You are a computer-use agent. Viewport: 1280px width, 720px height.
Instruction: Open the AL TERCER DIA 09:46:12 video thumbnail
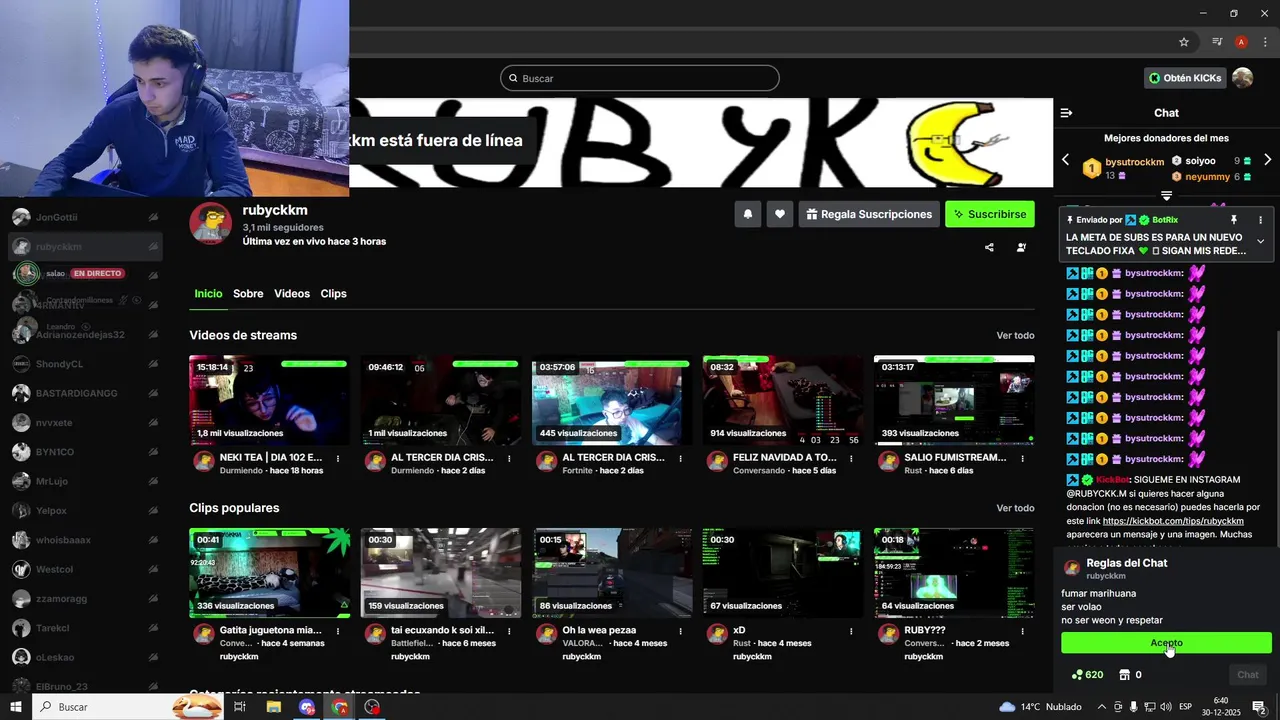pos(441,400)
